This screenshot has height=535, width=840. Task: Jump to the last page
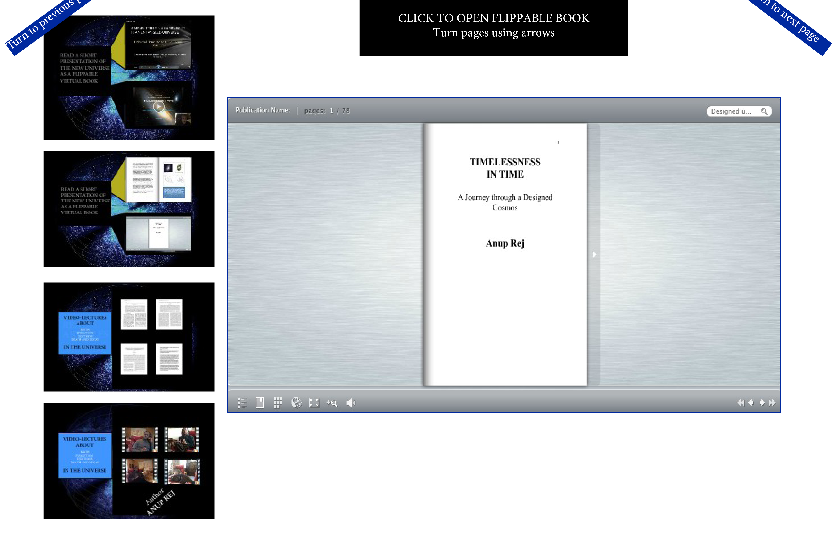[772, 403]
